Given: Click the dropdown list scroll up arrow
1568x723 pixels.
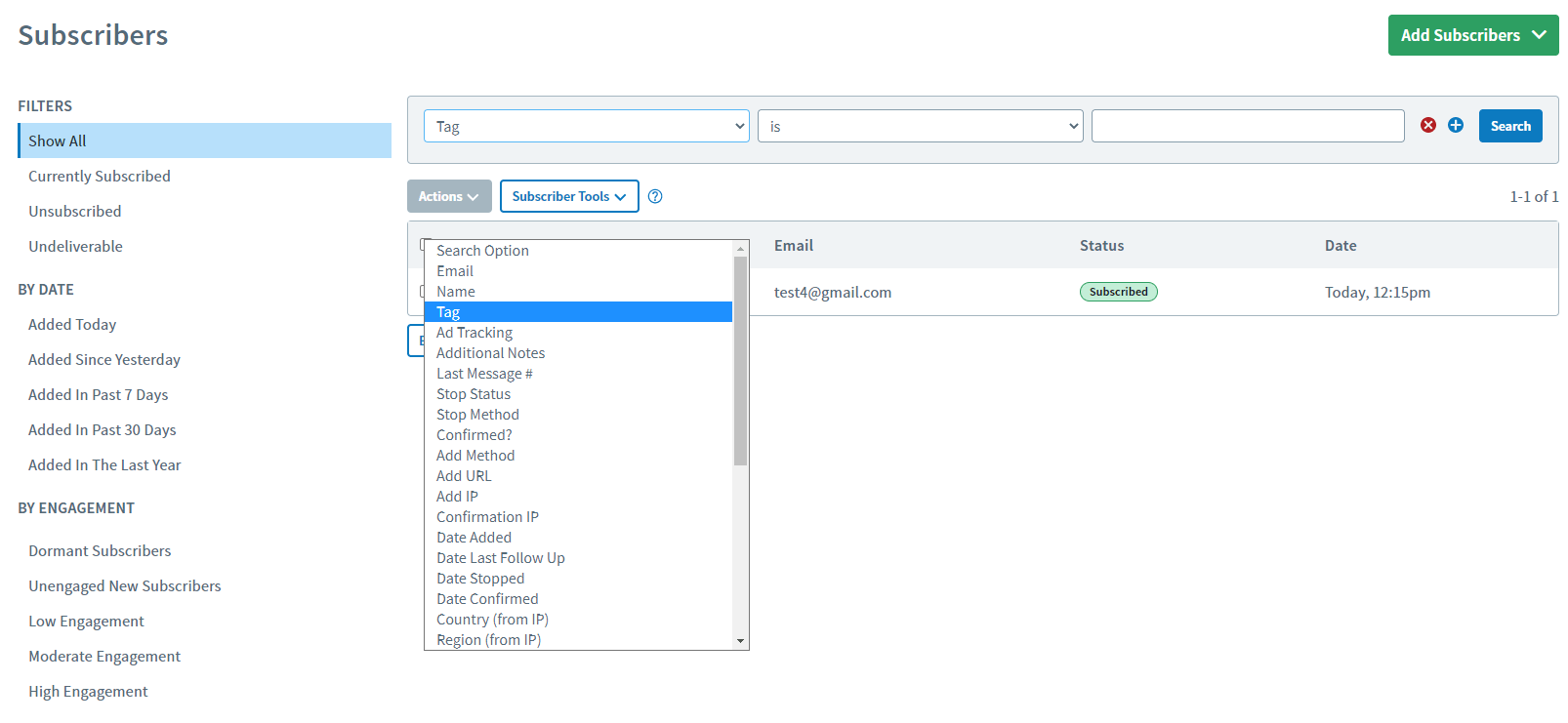Looking at the screenshot, I should click(740, 249).
